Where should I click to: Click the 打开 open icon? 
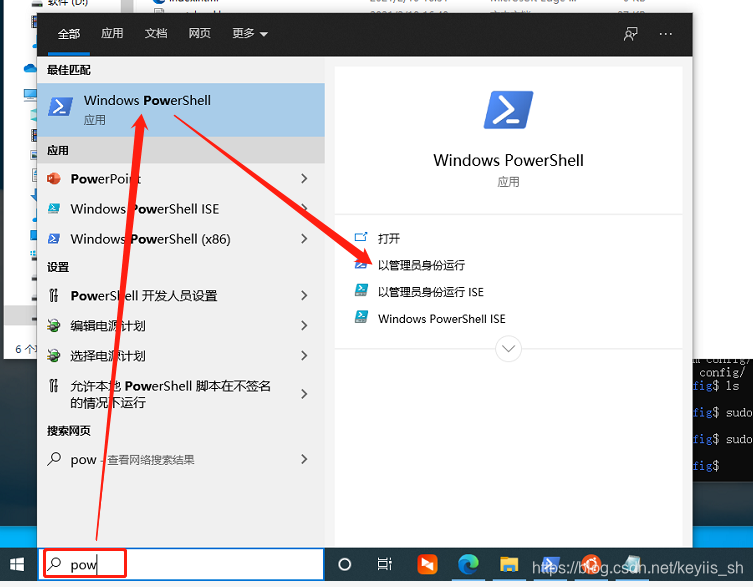pyautogui.click(x=361, y=237)
